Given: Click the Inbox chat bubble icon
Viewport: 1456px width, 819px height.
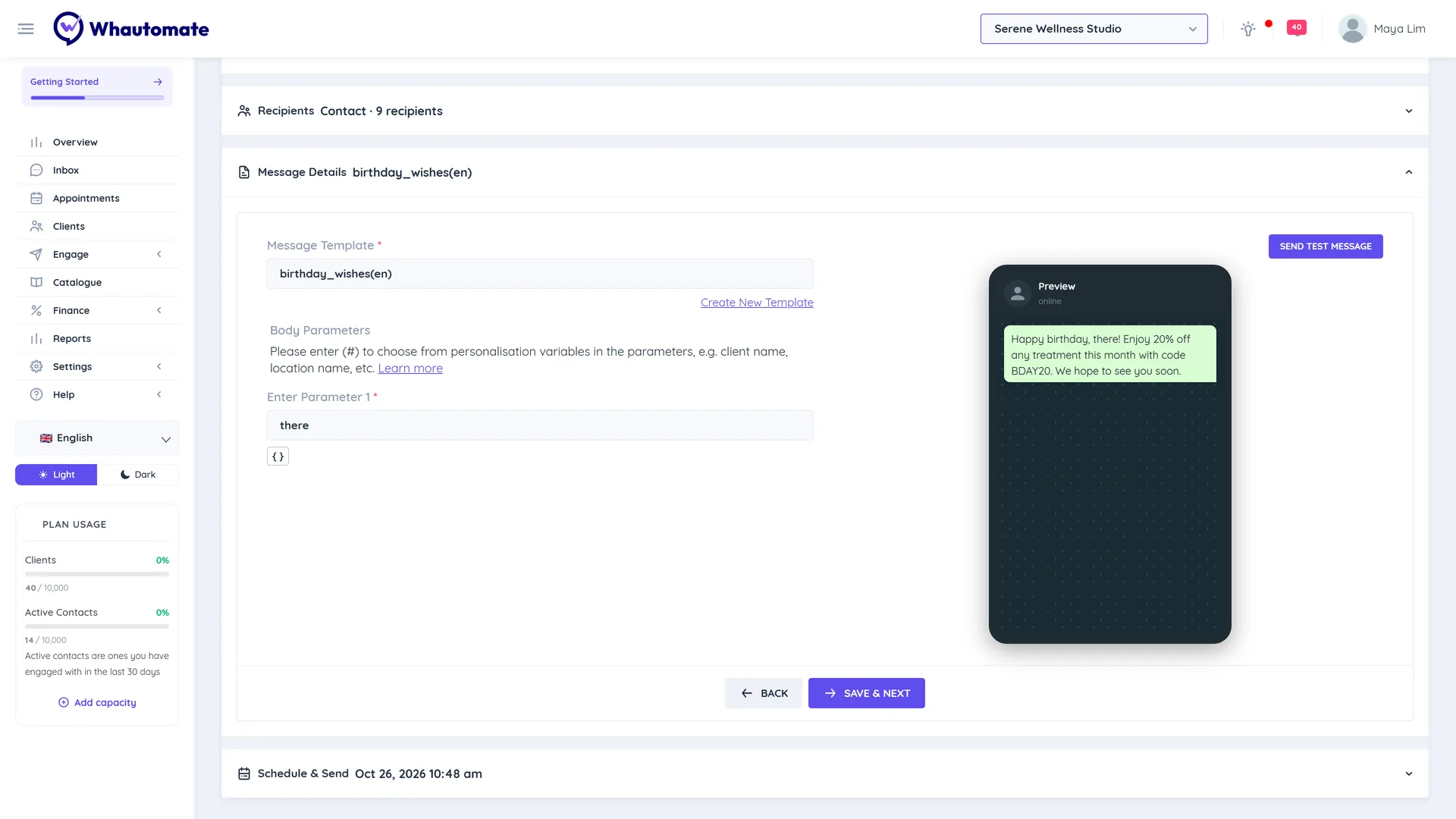Looking at the screenshot, I should click(36, 171).
